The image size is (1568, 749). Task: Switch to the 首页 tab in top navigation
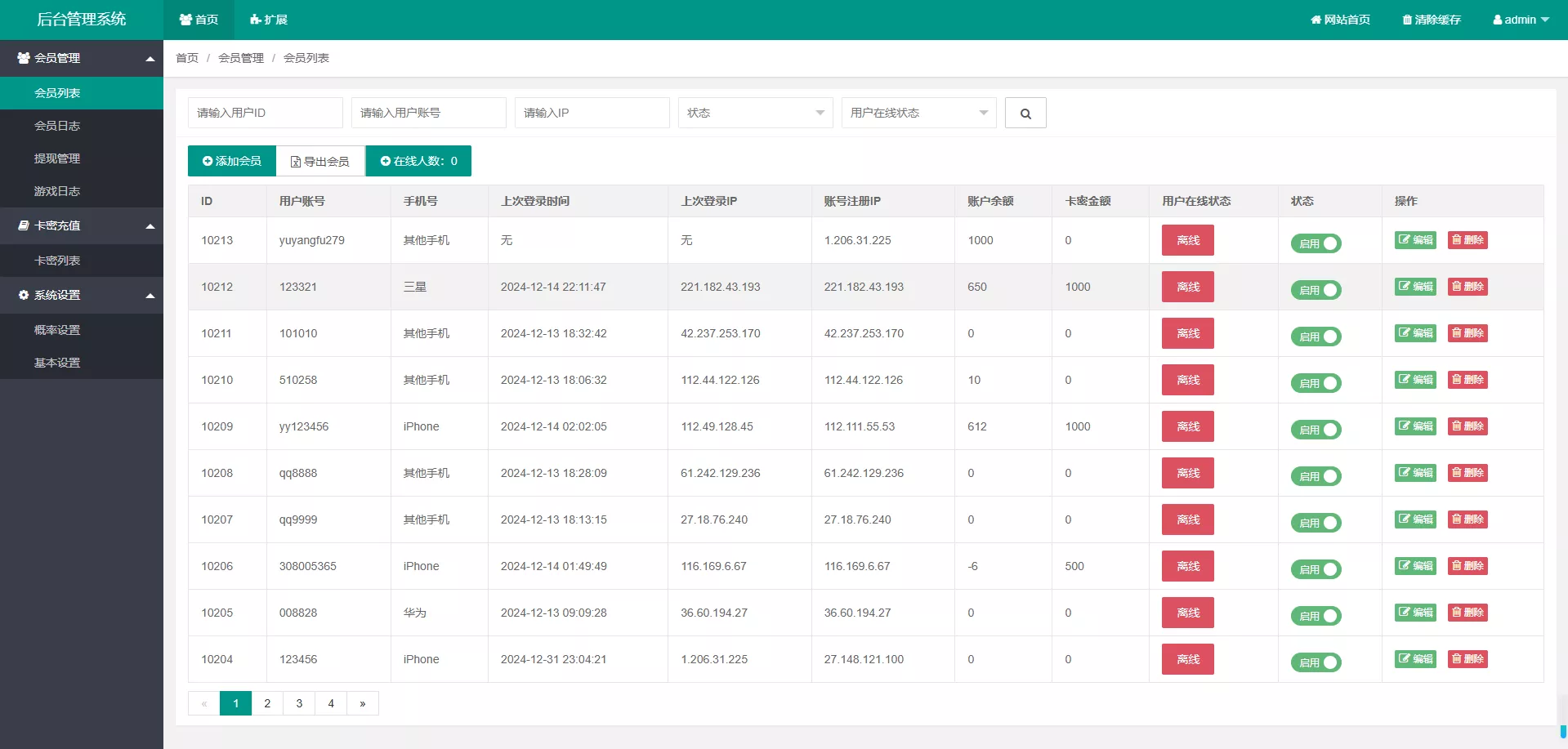coord(199,19)
